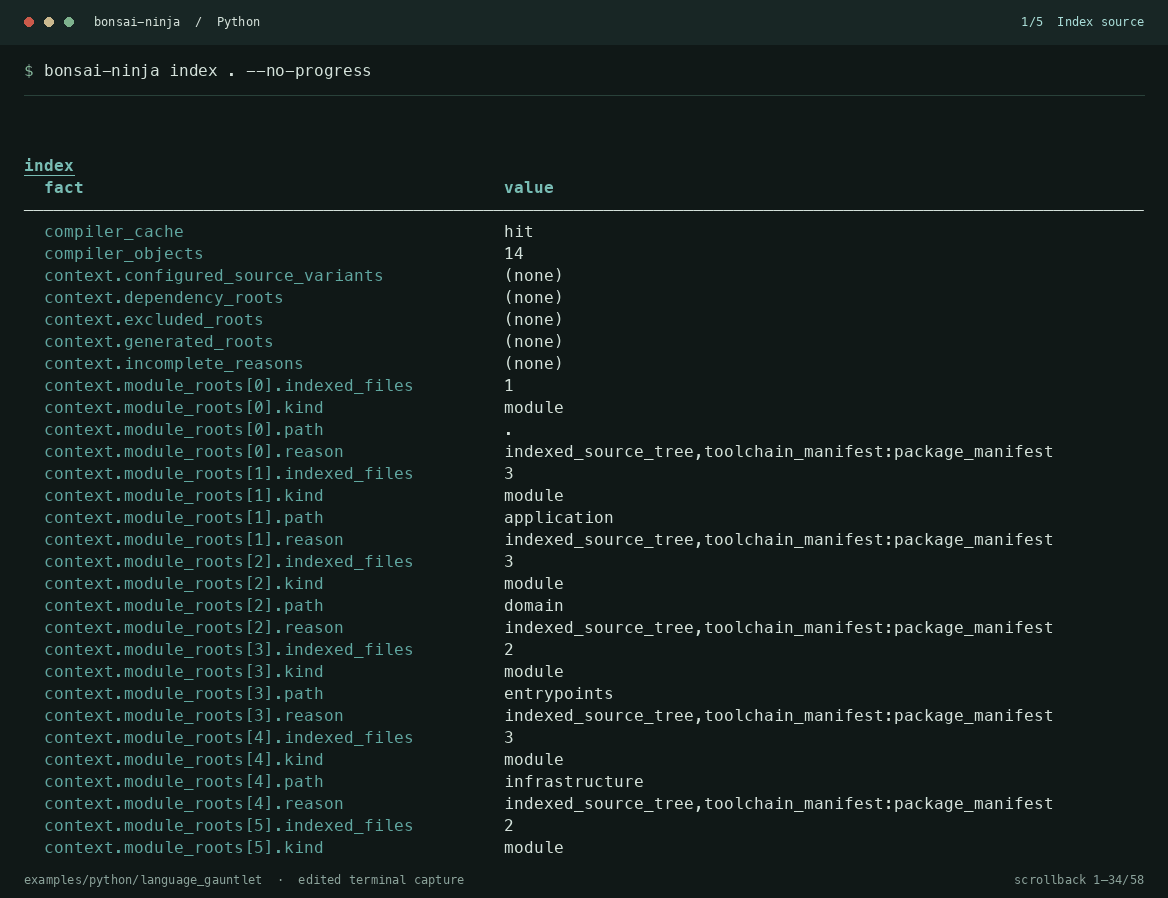The image size is (1168, 898).
Task: Select context.module_roots[5].kind fact
Action: pos(184,848)
